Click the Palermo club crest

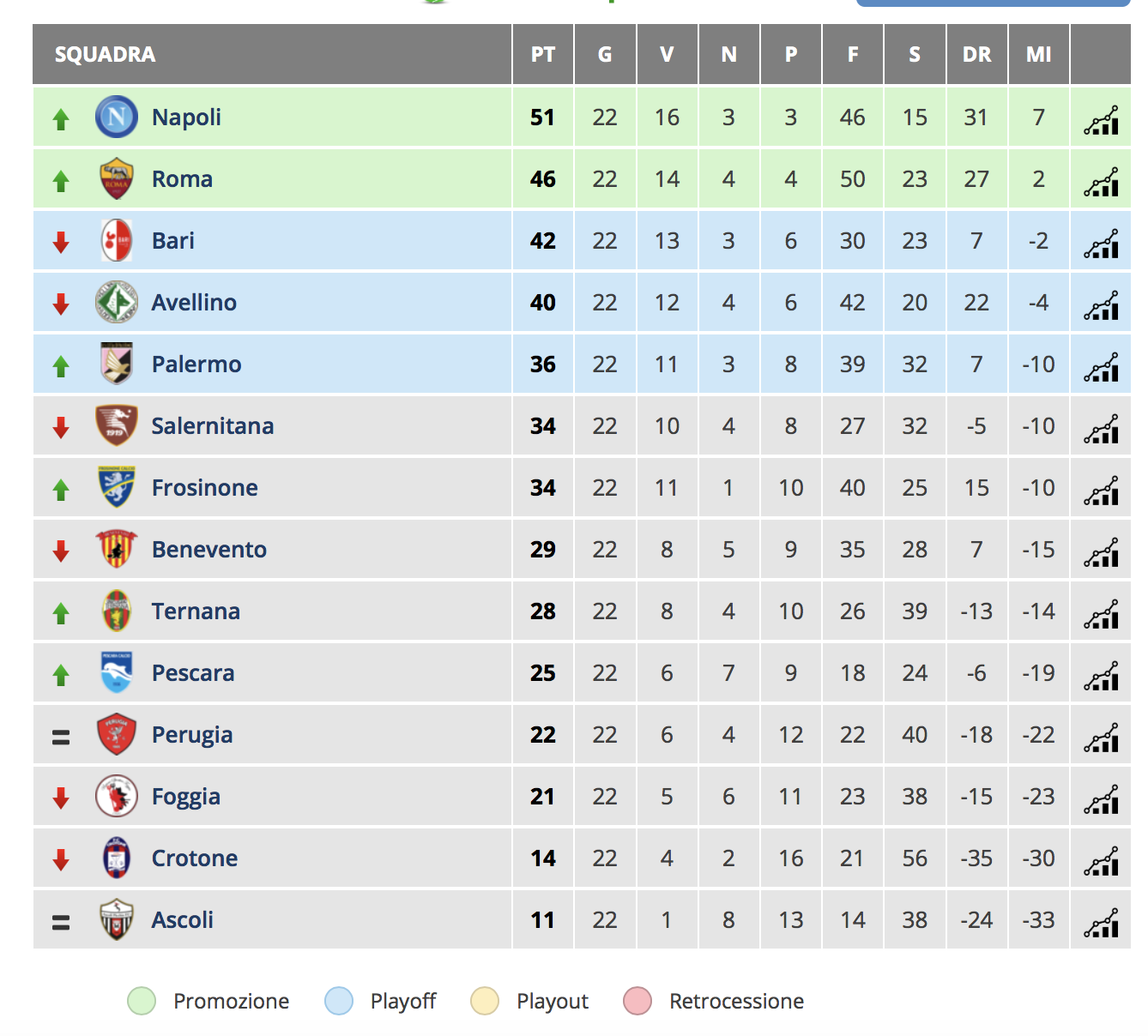(x=117, y=364)
